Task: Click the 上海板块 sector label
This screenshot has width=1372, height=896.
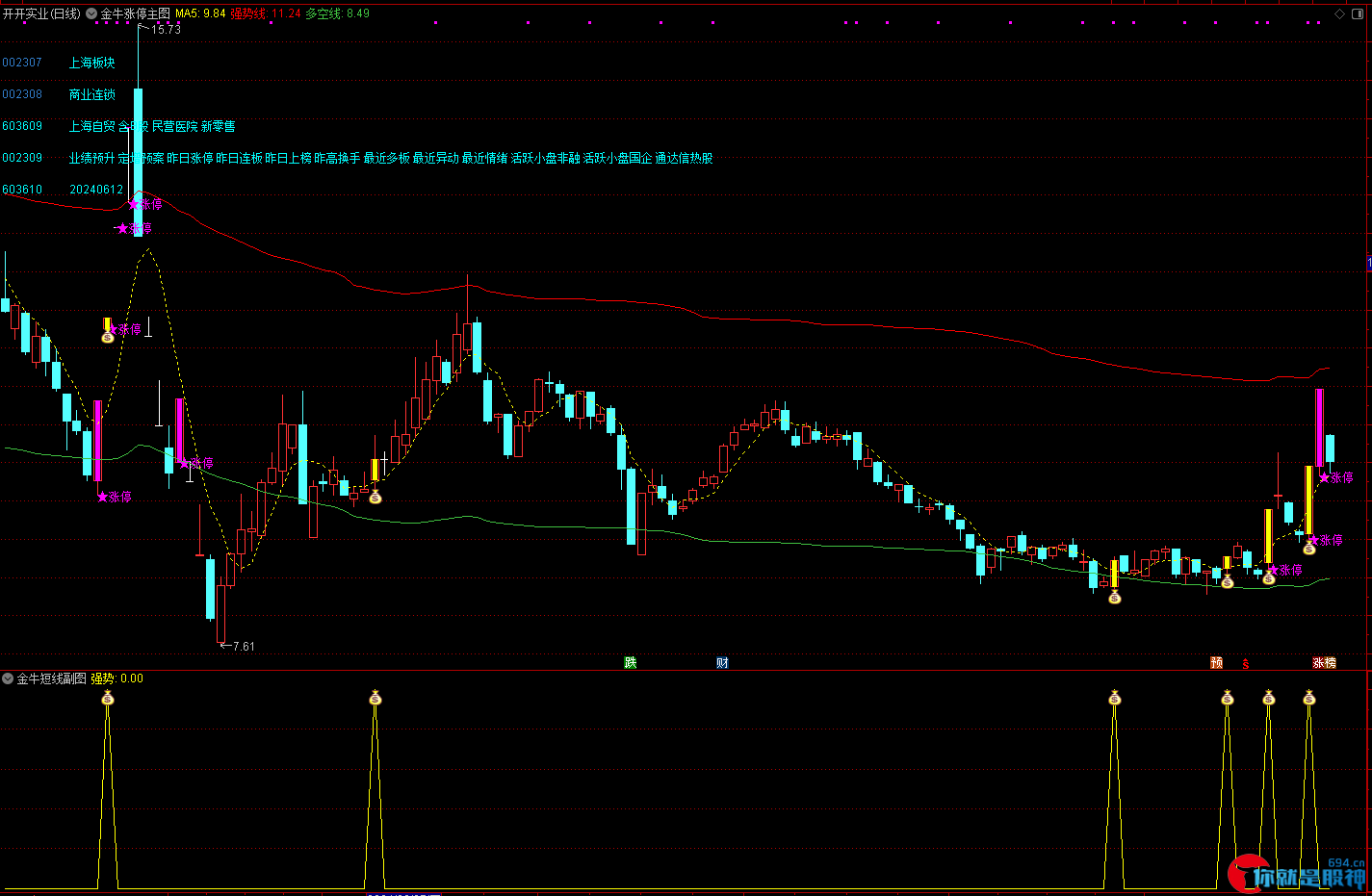Action: click(x=92, y=63)
